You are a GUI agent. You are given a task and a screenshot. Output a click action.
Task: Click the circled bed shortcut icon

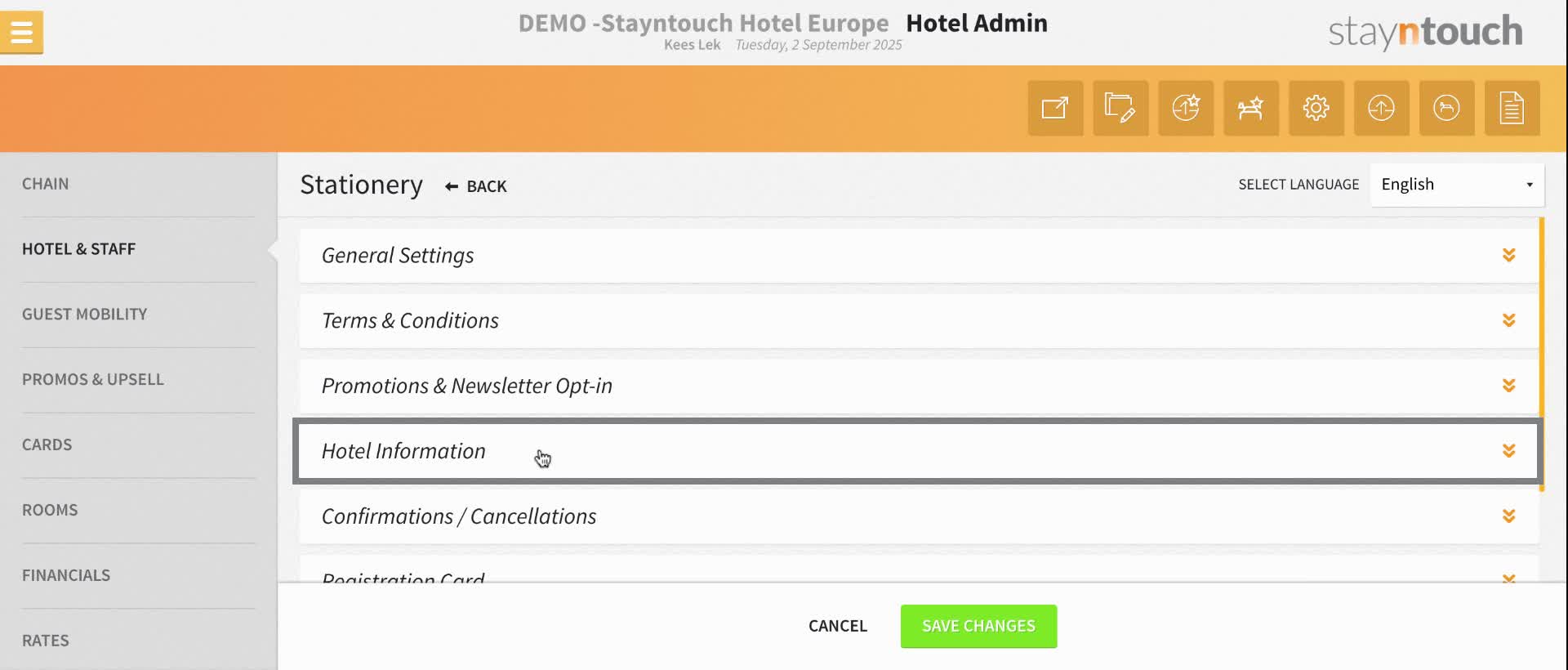(1446, 108)
